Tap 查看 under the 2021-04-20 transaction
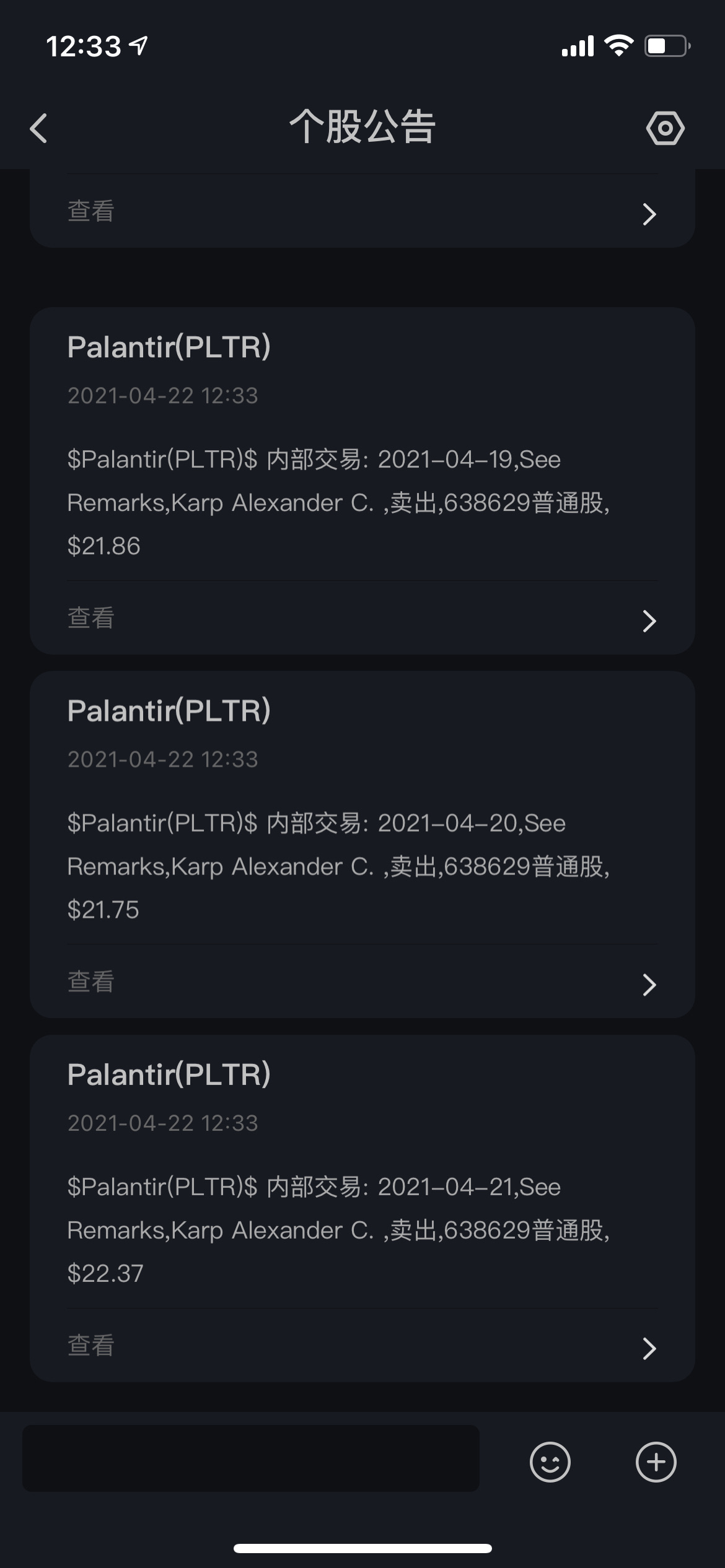The height and width of the screenshot is (1568, 725). (x=90, y=982)
